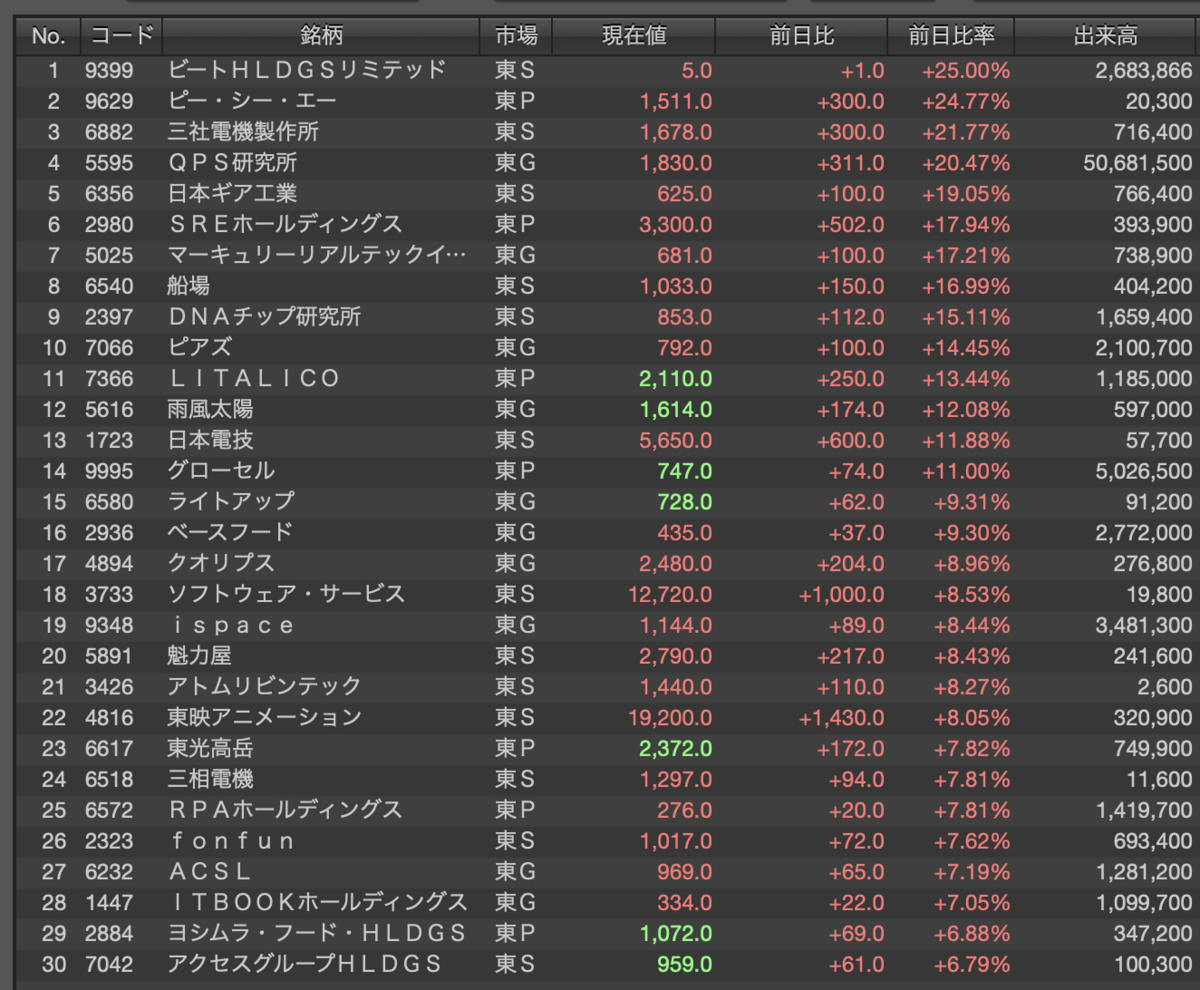The image size is (1200, 990).
Task: Select stock name 日本ギア工業
Action: pos(232,193)
